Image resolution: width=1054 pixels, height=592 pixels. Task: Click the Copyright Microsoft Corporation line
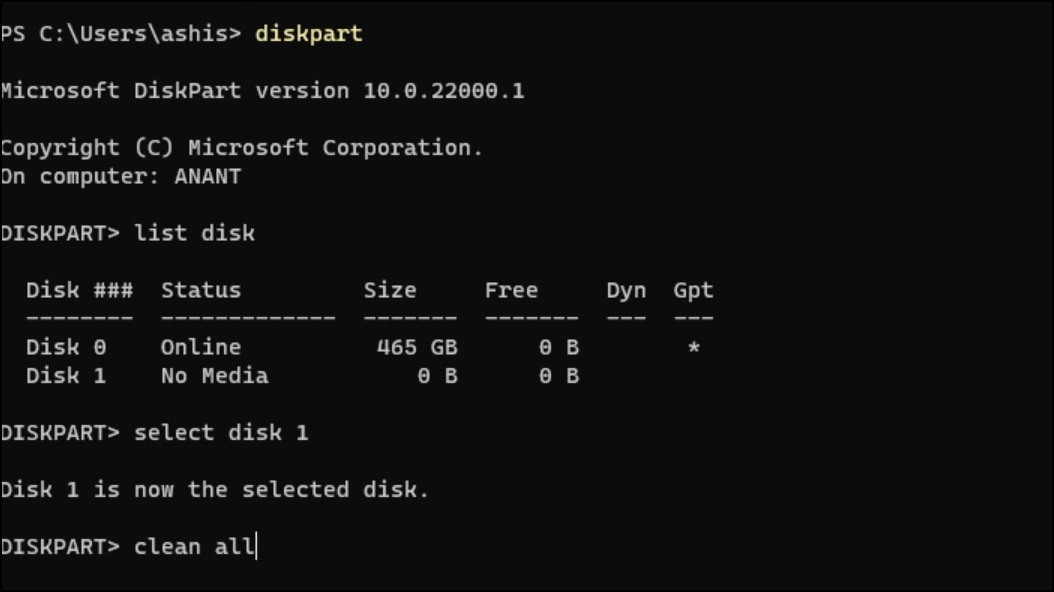pyautogui.click(x=241, y=148)
